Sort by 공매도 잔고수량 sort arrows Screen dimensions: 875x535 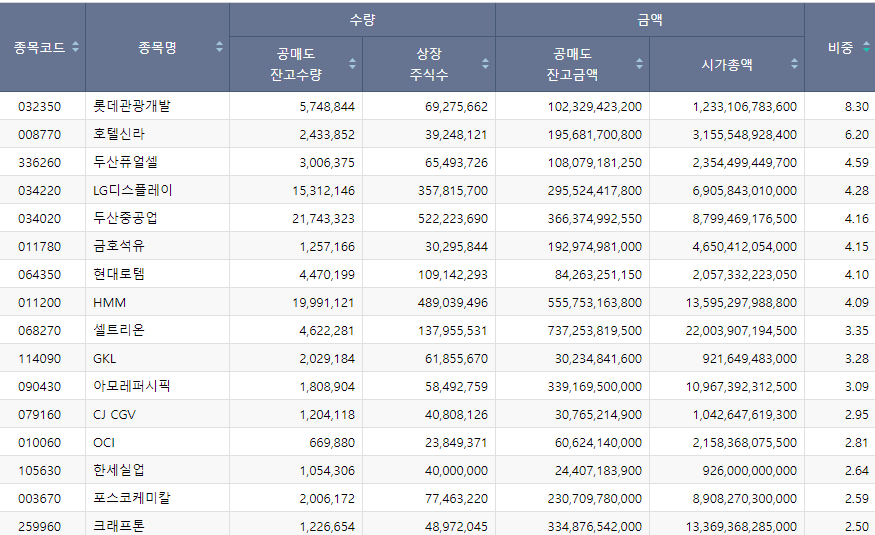click(352, 64)
